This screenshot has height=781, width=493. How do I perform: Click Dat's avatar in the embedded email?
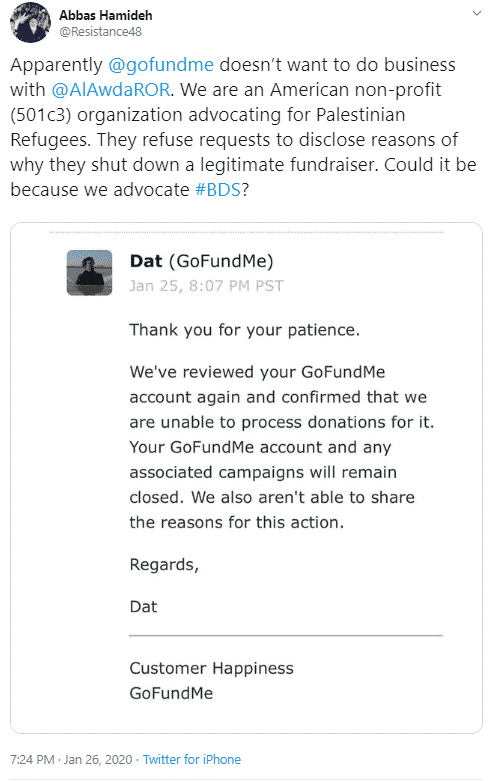coord(90,272)
